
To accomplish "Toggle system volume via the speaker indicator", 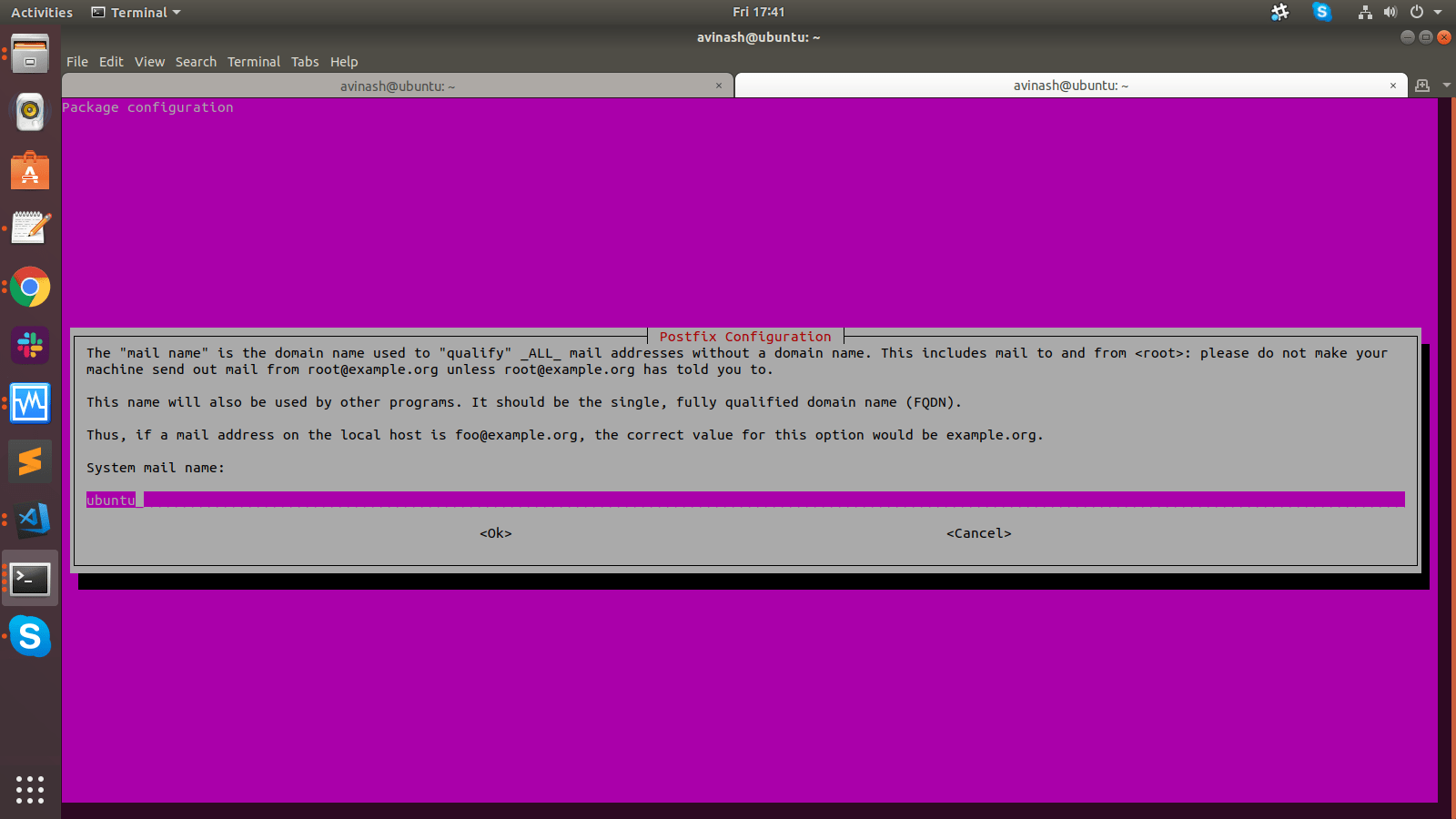I will pos(1390,12).
